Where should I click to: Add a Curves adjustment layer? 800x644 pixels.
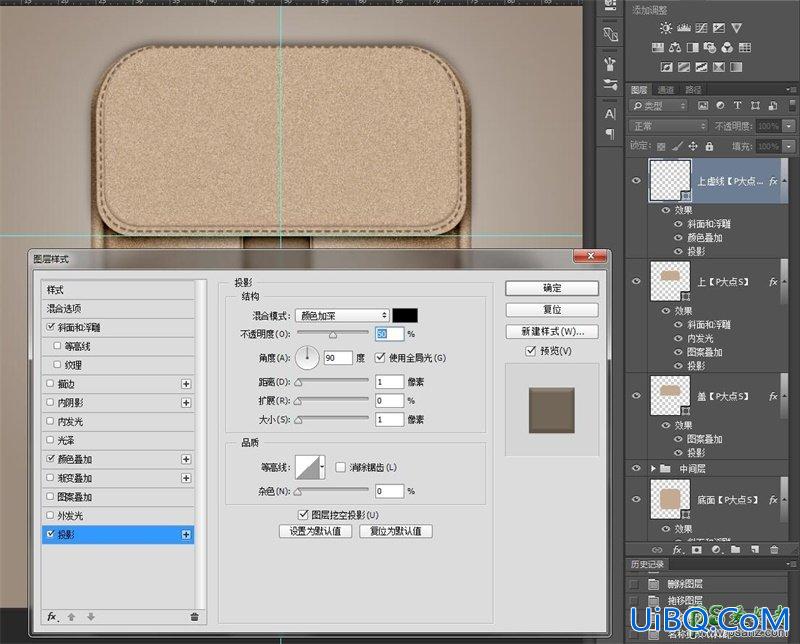tap(702, 29)
